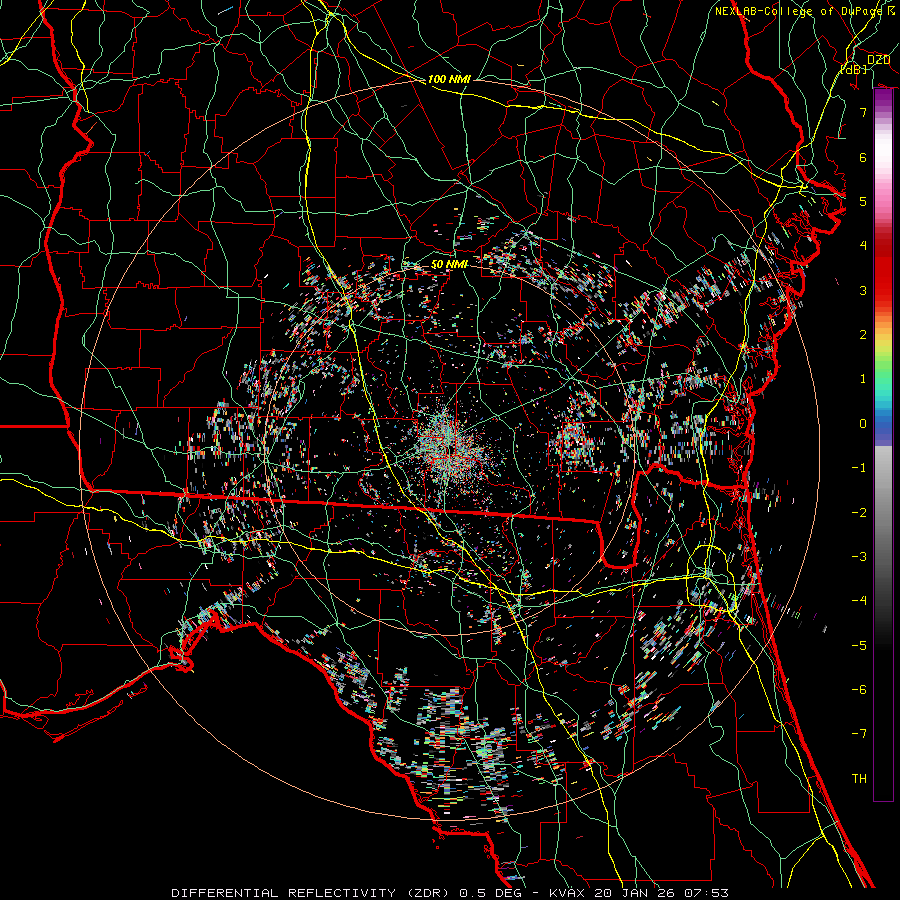Click the -4 value on color scale
The image size is (900, 900).
859,601
